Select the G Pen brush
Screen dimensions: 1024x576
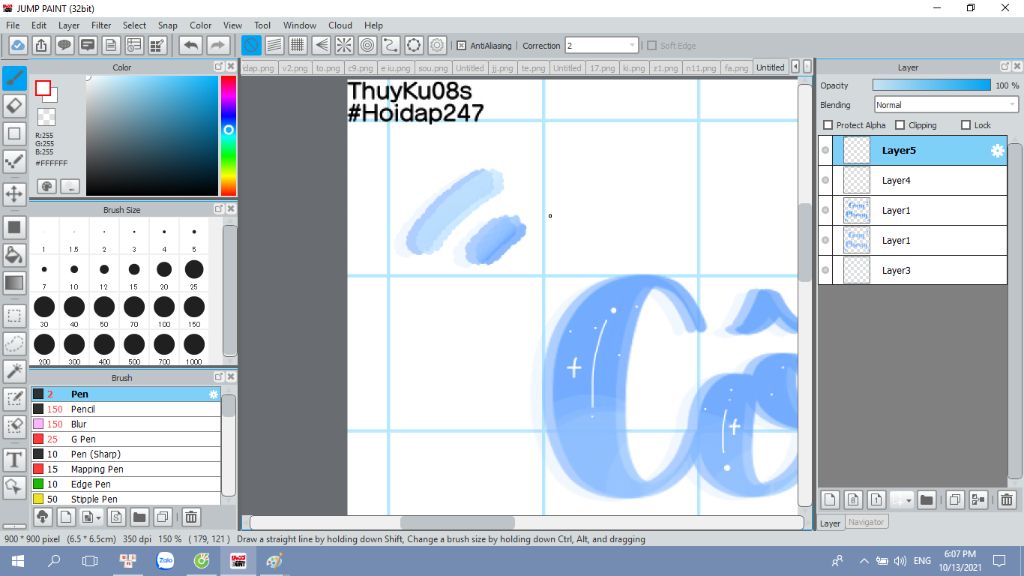(x=126, y=439)
